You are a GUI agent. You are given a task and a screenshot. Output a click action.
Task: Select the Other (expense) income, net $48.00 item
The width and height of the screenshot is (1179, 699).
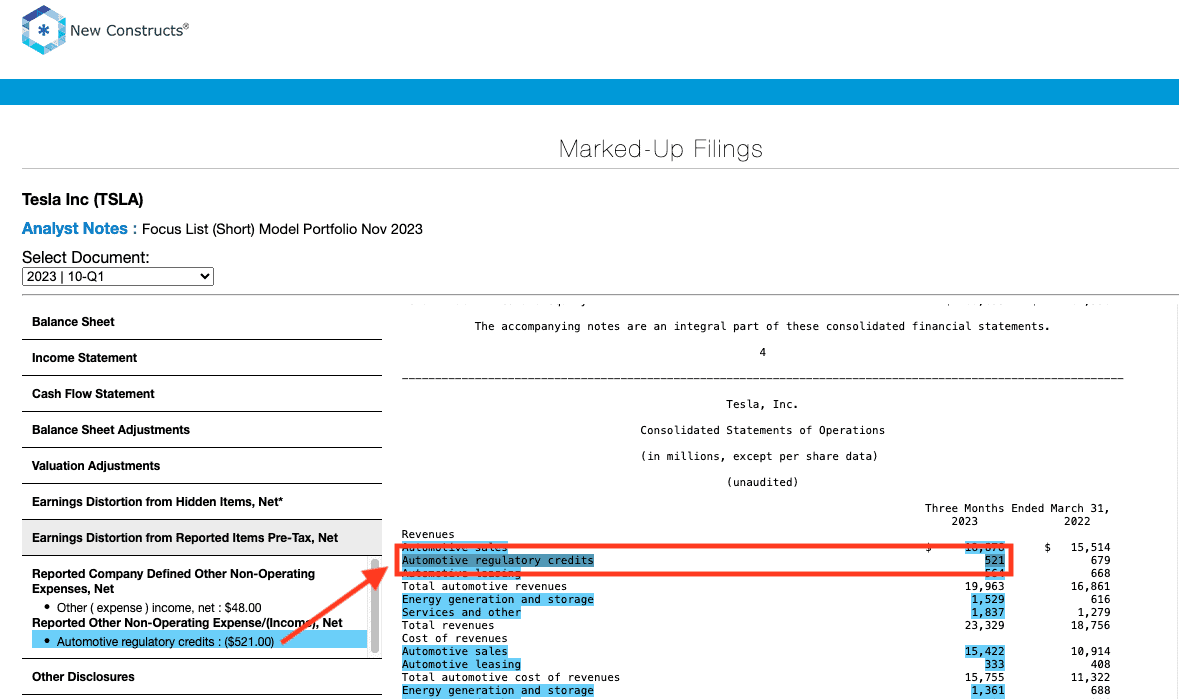click(159, 607)
